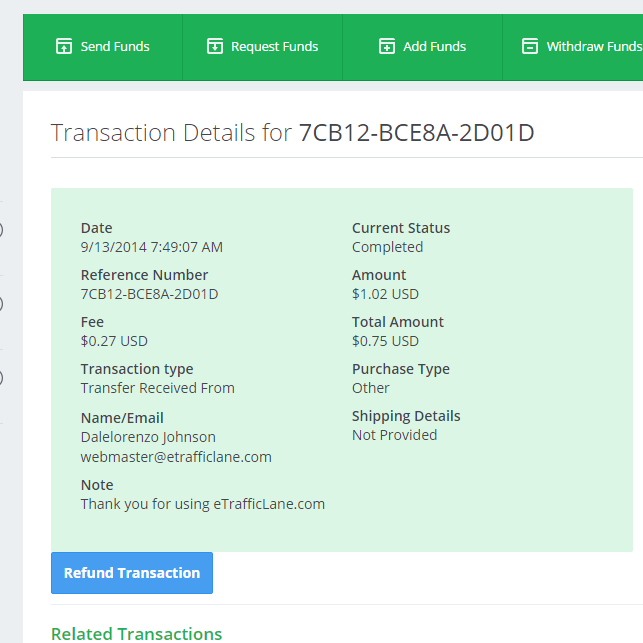
Task: Click the Reference Number value 7CB12-BCE8A-2D01D
Action: tap(150, 294)
